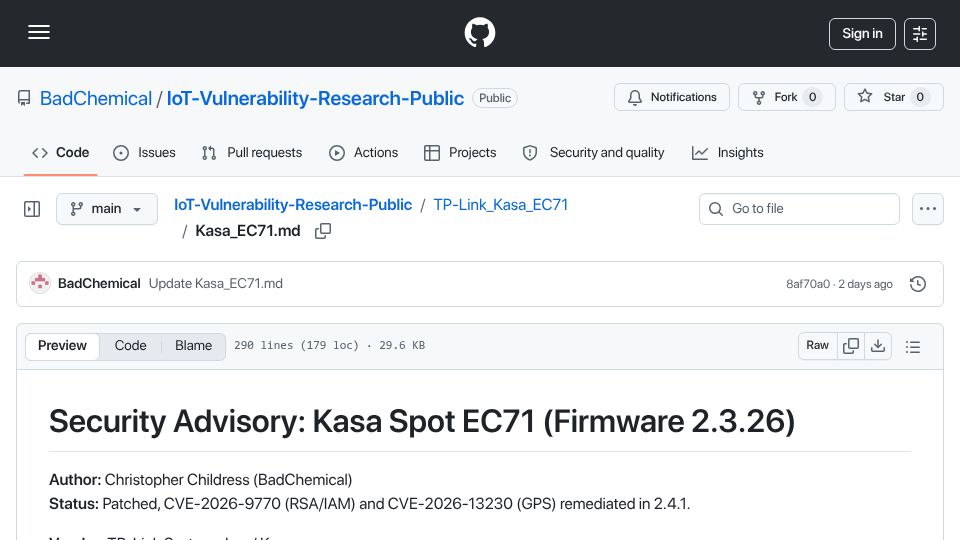
Task: Open the more file actions menu
Action: tap(928, 209)
